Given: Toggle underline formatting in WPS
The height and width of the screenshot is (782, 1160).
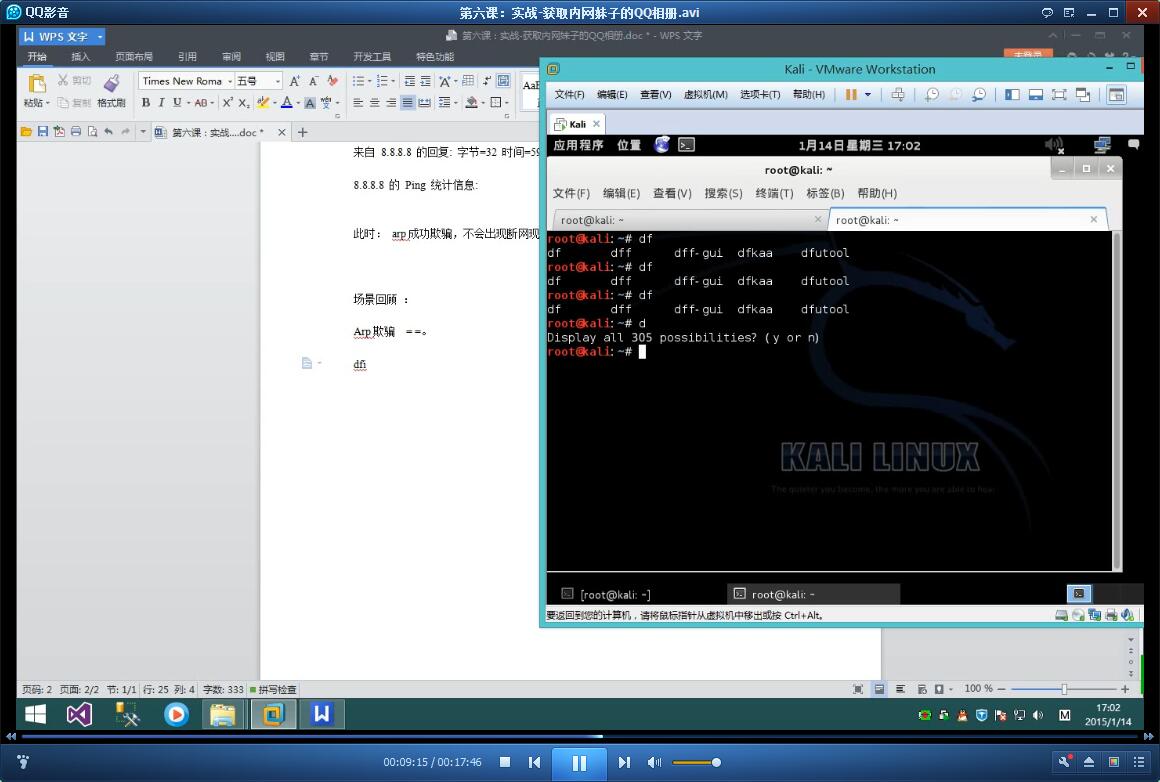Looking at the screenshot, I should pos(177,103).
